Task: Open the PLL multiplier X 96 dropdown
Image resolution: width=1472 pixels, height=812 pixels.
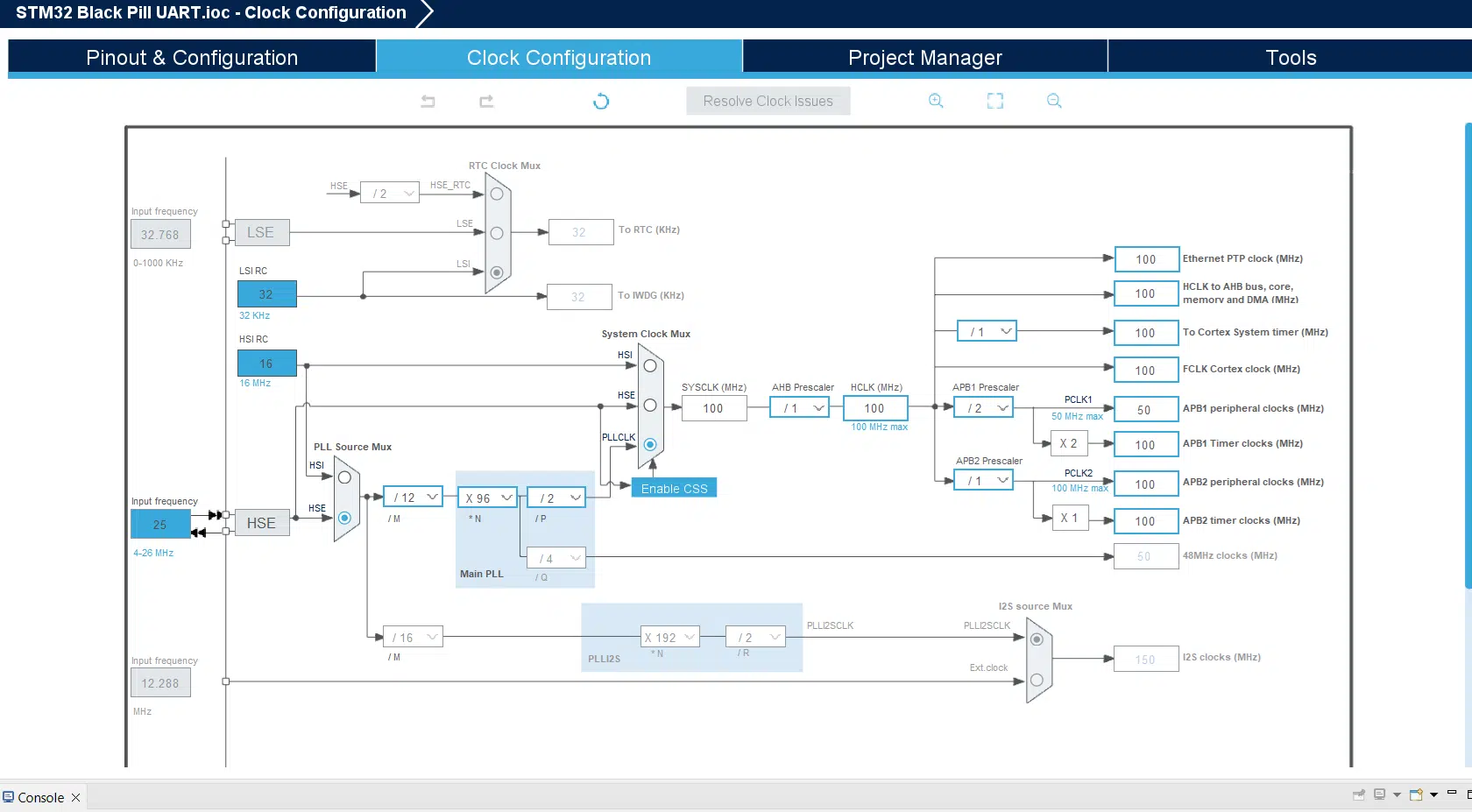Action: tap(488, 498)
